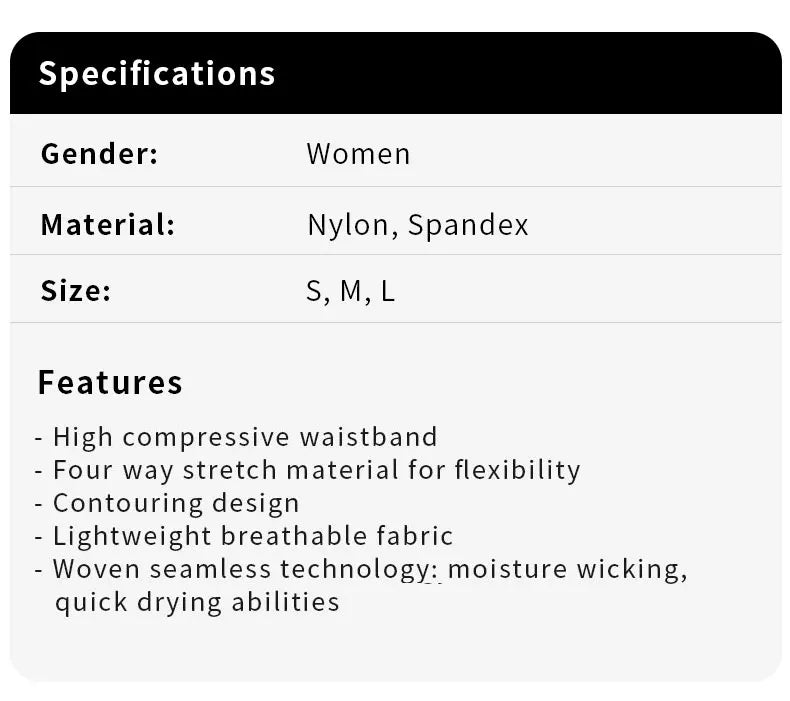Click the Contouring design feature

tap(176, 503)
